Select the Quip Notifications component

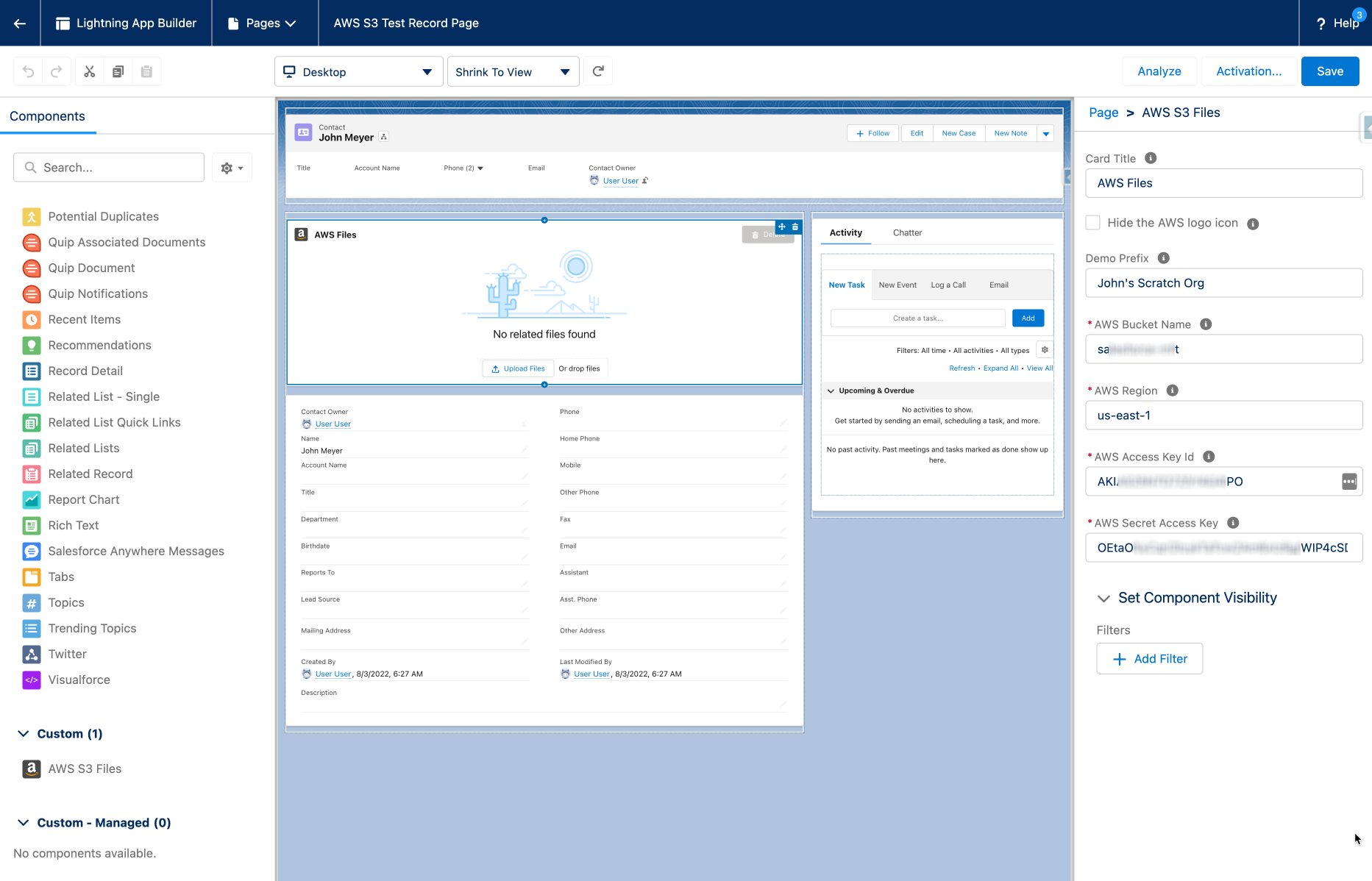85,293
